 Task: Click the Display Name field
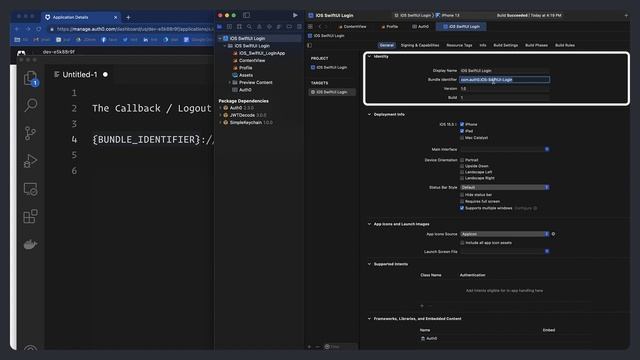(x=504, y=71)
